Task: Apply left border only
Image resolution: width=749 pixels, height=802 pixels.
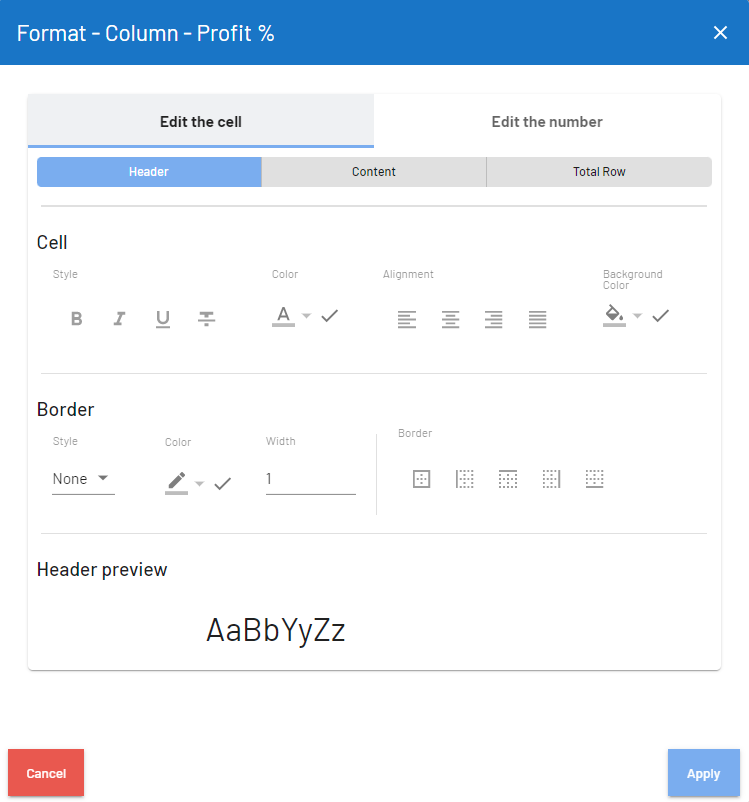Action: 465,479
